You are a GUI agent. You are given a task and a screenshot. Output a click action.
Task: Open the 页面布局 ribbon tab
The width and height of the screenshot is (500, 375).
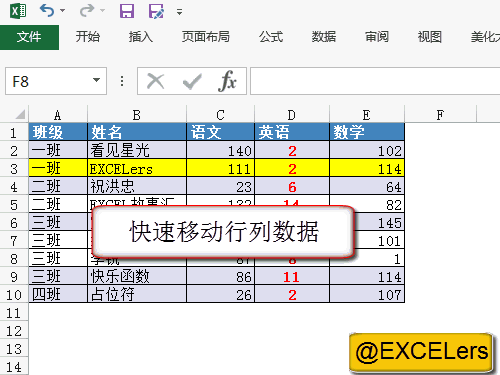click(x=206, y=37)
